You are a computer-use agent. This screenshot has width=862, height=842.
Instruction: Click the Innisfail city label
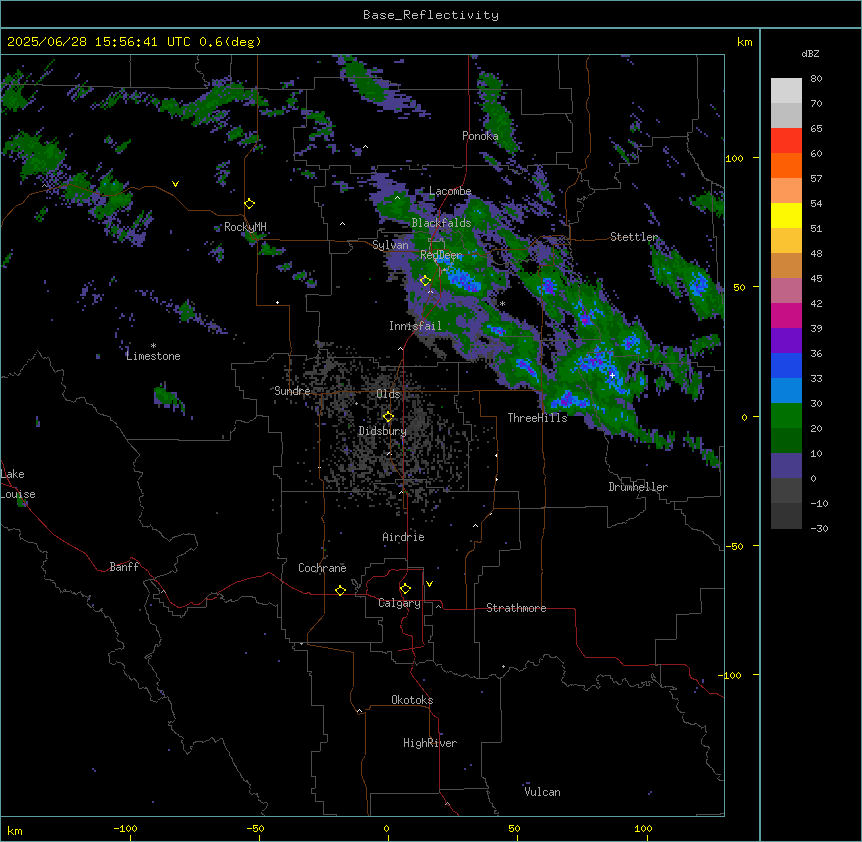tap(415, 326)
